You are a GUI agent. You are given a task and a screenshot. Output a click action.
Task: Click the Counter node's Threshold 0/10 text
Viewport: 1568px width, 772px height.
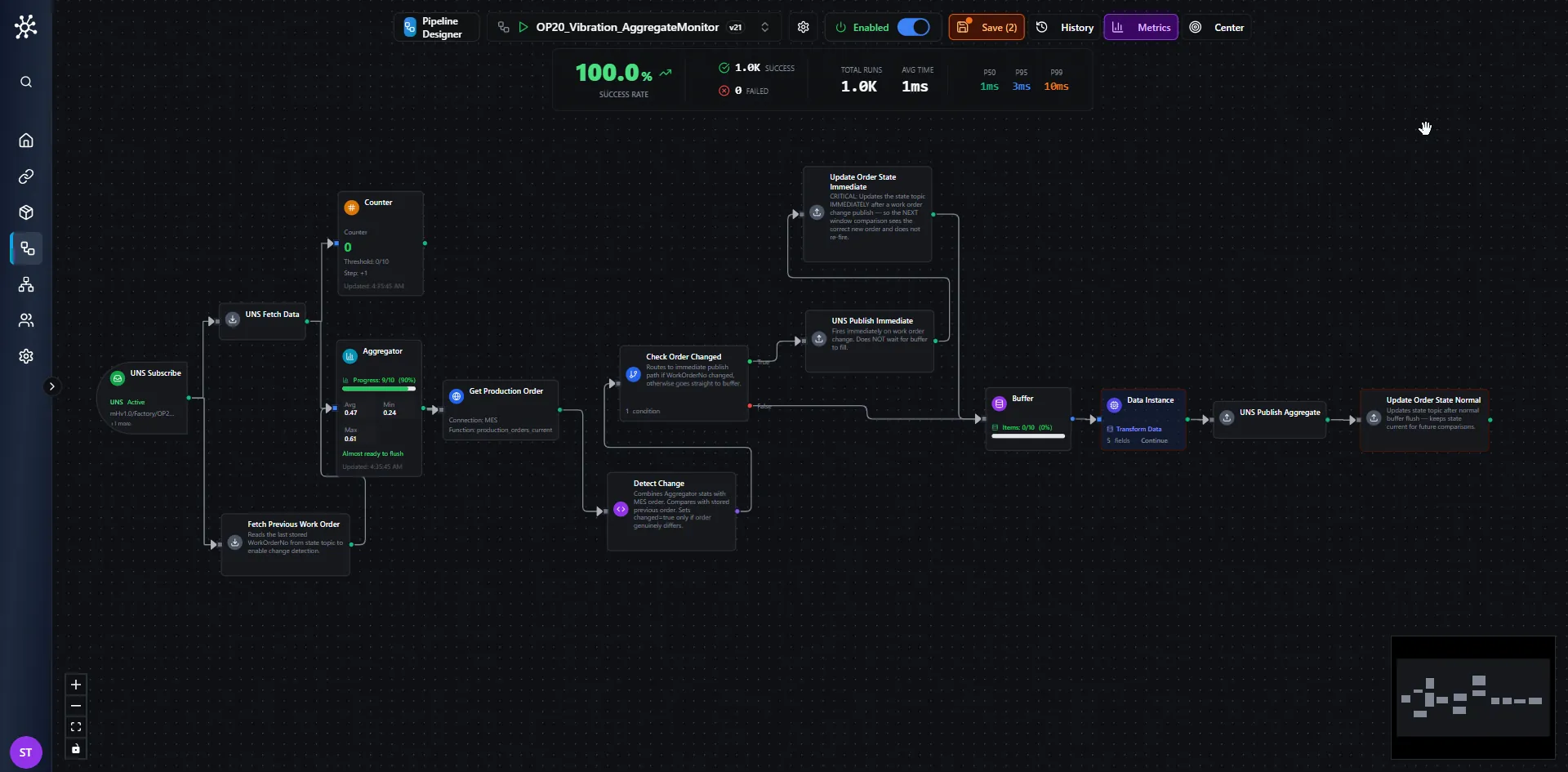coord(366,261)
